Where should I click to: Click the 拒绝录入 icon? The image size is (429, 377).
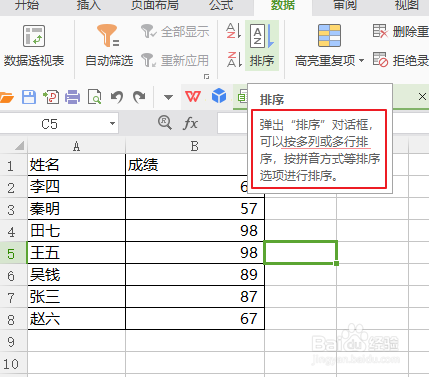[x=380, y=60]
